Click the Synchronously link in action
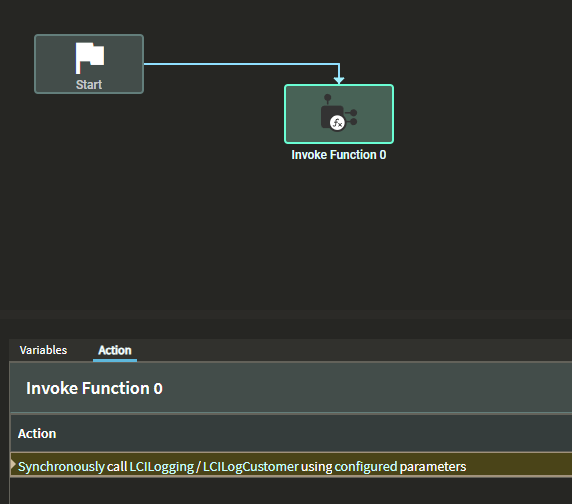 click(61, 466)
